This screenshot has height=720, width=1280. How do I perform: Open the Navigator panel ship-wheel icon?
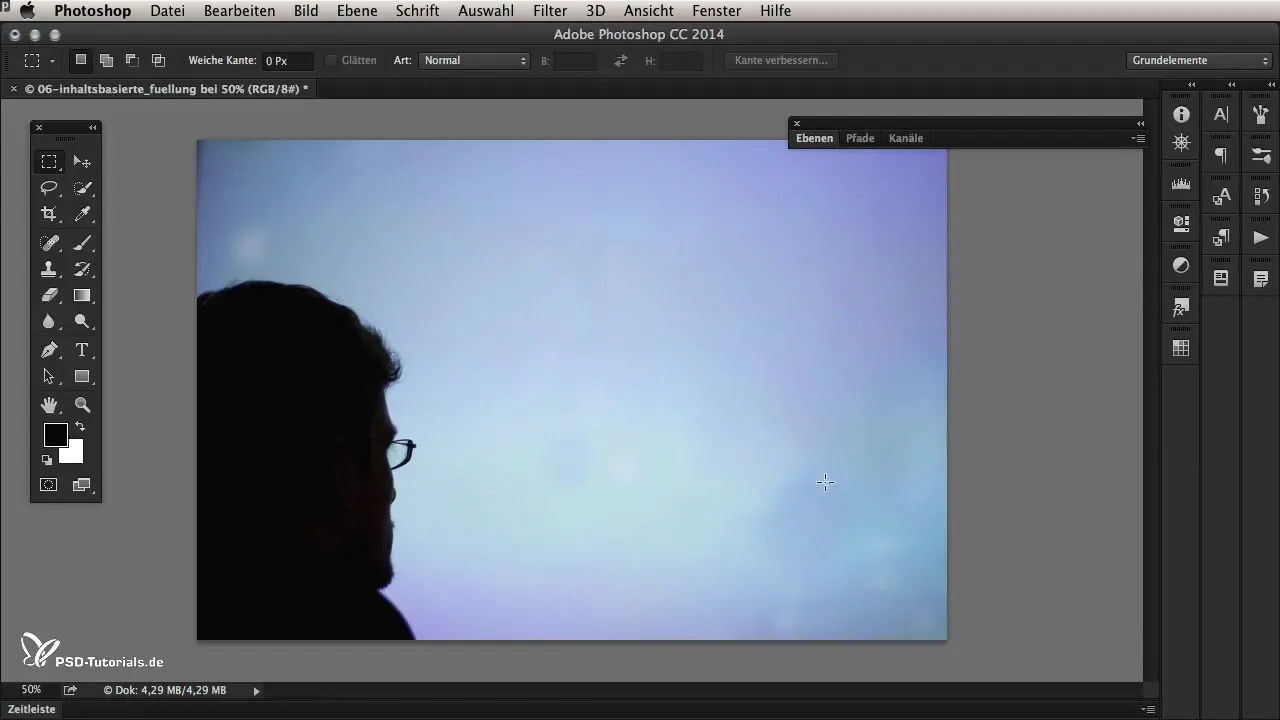pyautogui.click(x=1181, y=143)
